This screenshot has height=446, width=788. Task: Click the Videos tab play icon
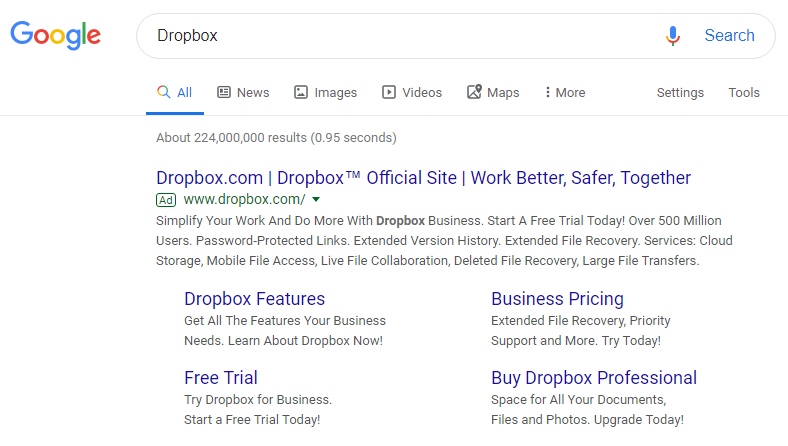pyautogui.click(x=388, y=92)
